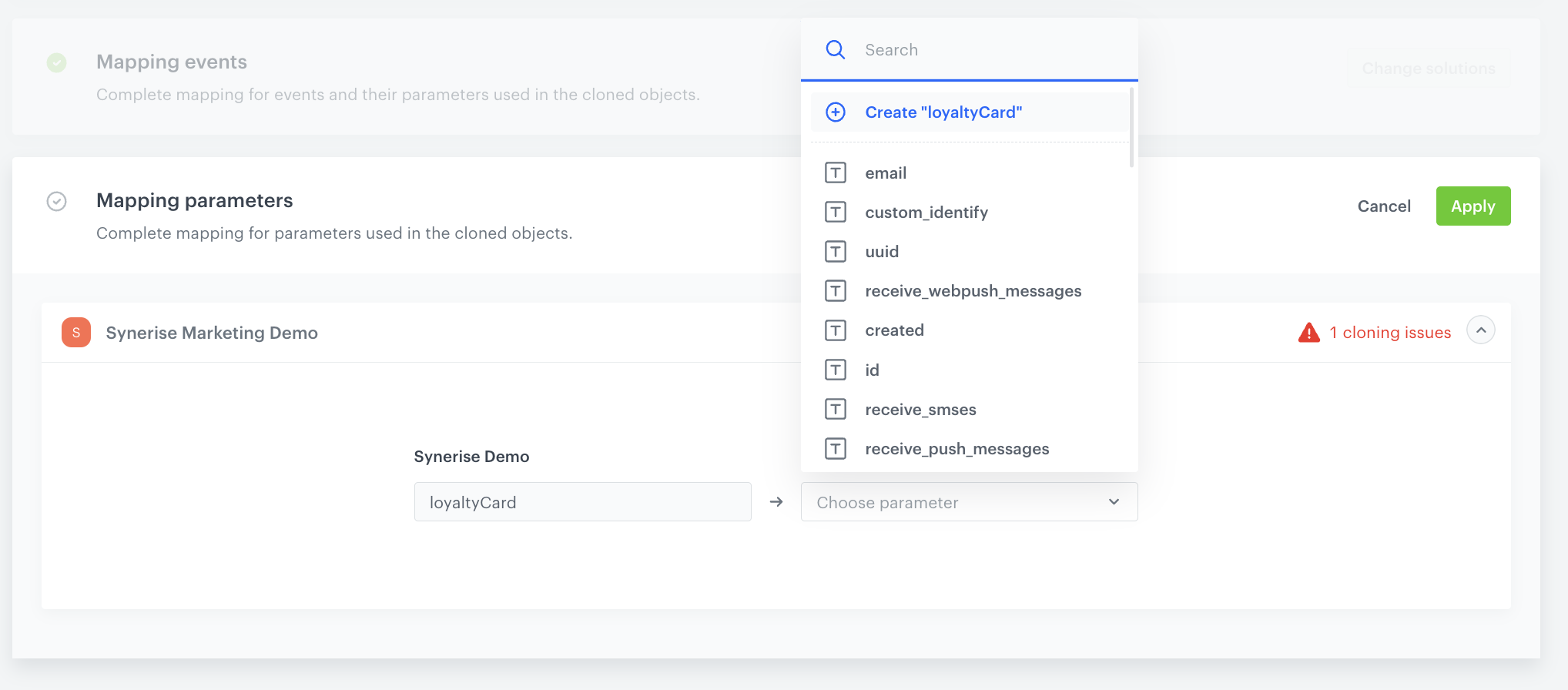Image resolution: width=1568 pixels, height=690 pixels.
Task: Click the green checkmark for Mapping events
Action: click(x=57, y=62)
